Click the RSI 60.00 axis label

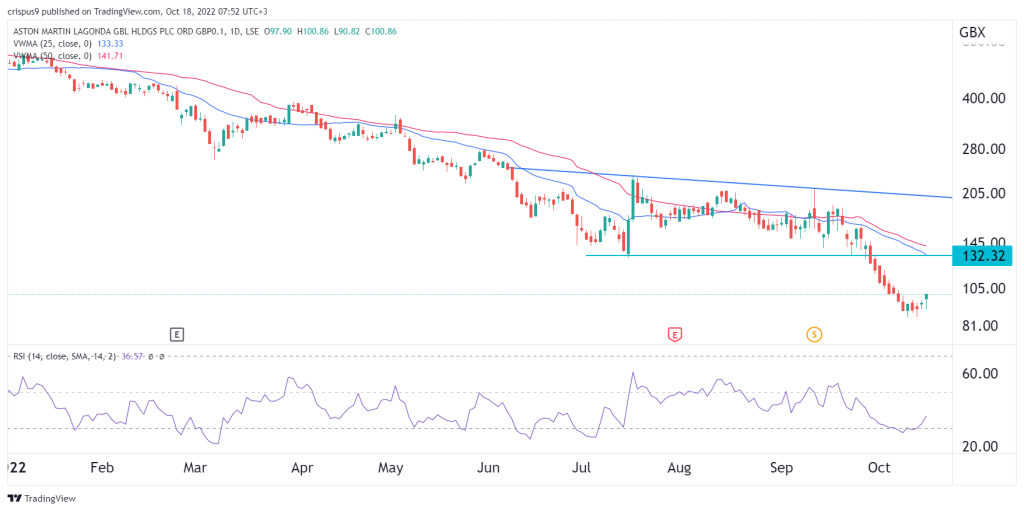[x=980, y=374]
